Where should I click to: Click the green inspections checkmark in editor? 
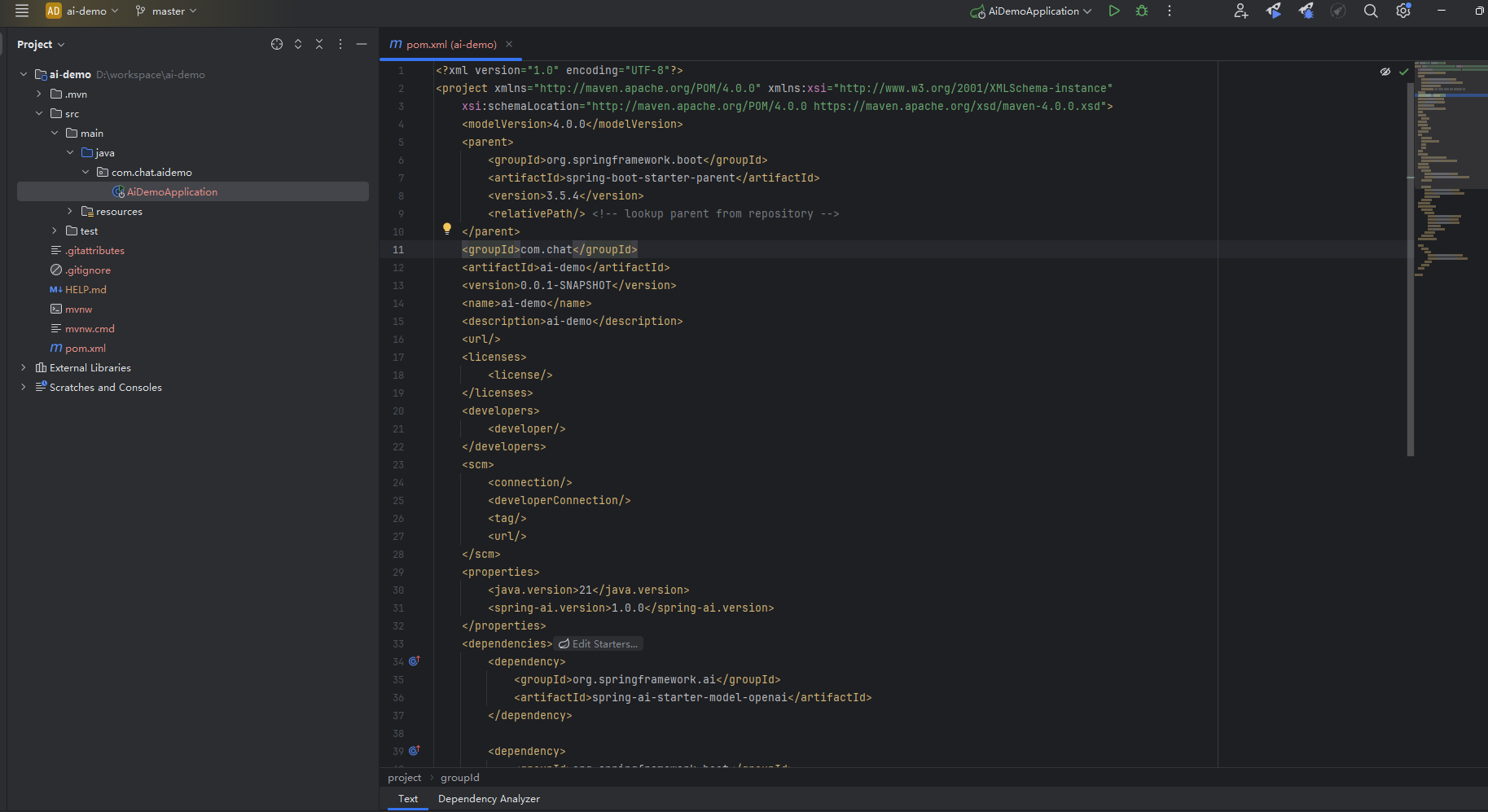(x=1403, y=72)
